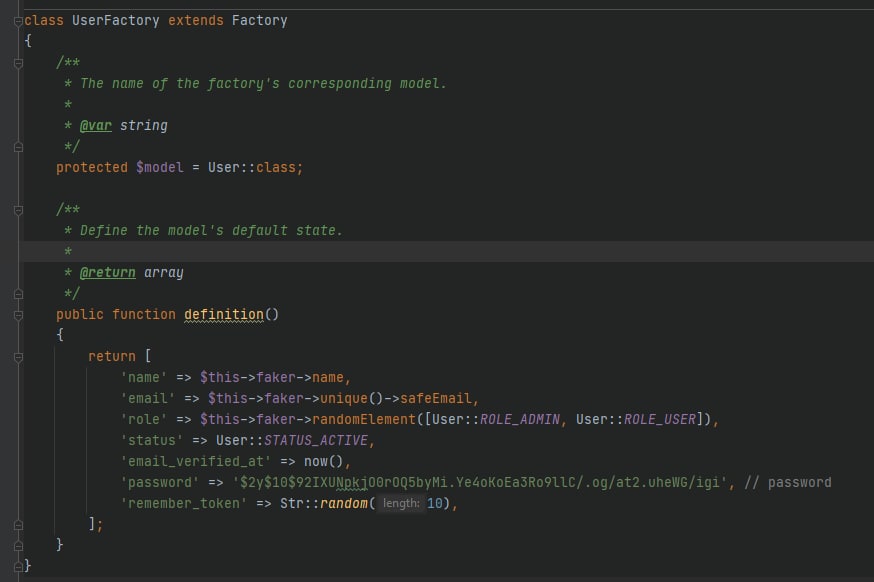Click the 'remember_token' key
The width and height of the screenshot is (874, 582).
click(x=183, y=503)
